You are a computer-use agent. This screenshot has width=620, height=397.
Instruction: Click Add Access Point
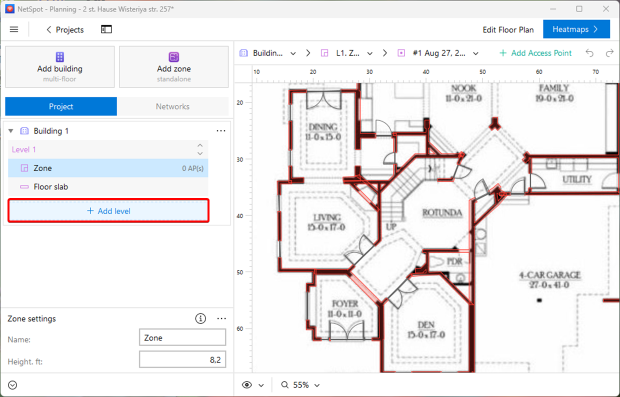pyautogui.click(x=536, y=53)
